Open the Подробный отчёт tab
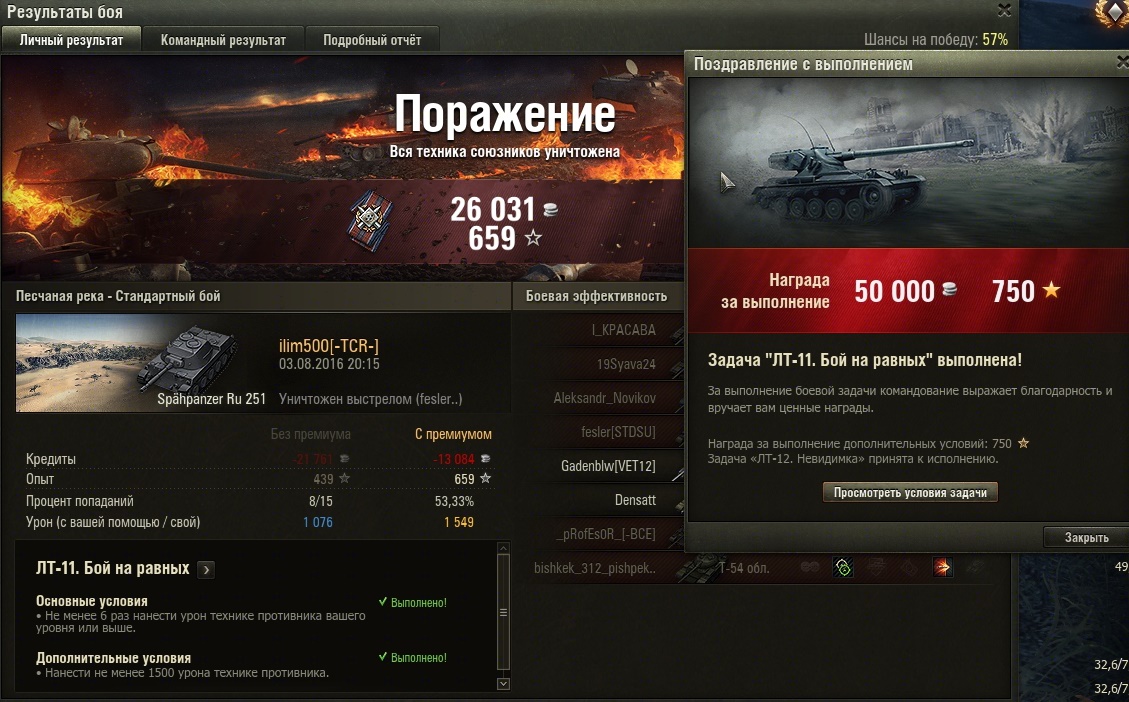The height and width of the screenshot is (702, 1129). pos(372,40)
